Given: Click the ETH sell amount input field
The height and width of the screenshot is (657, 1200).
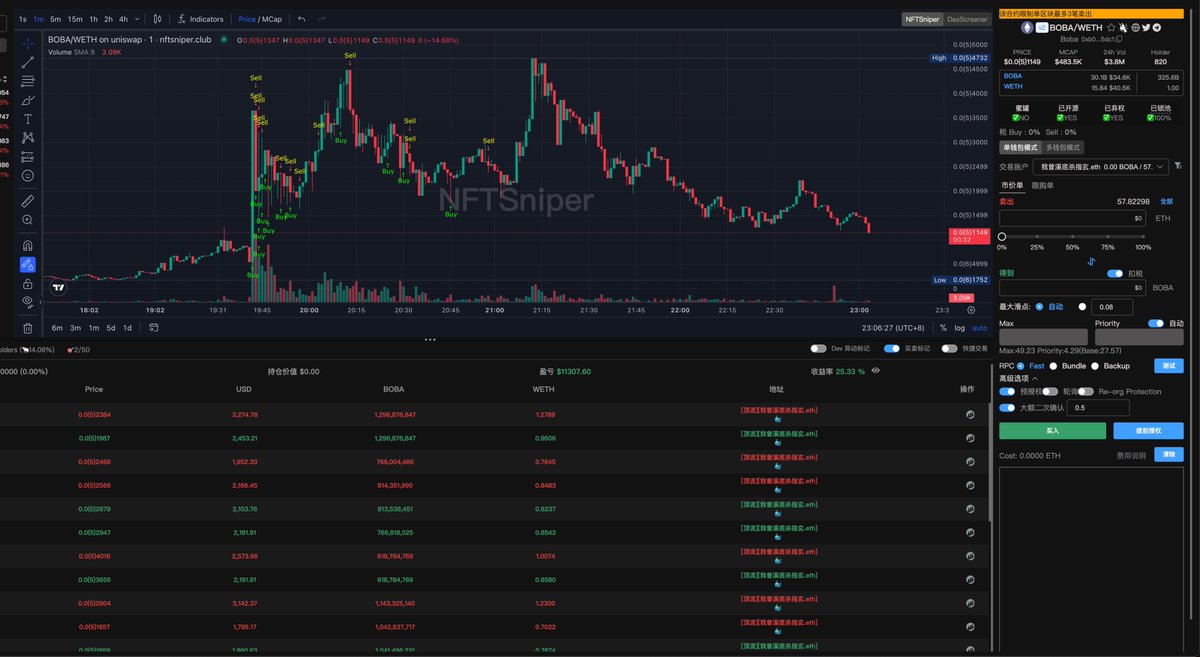Looking at the screenshot, I should [1072, 217].
